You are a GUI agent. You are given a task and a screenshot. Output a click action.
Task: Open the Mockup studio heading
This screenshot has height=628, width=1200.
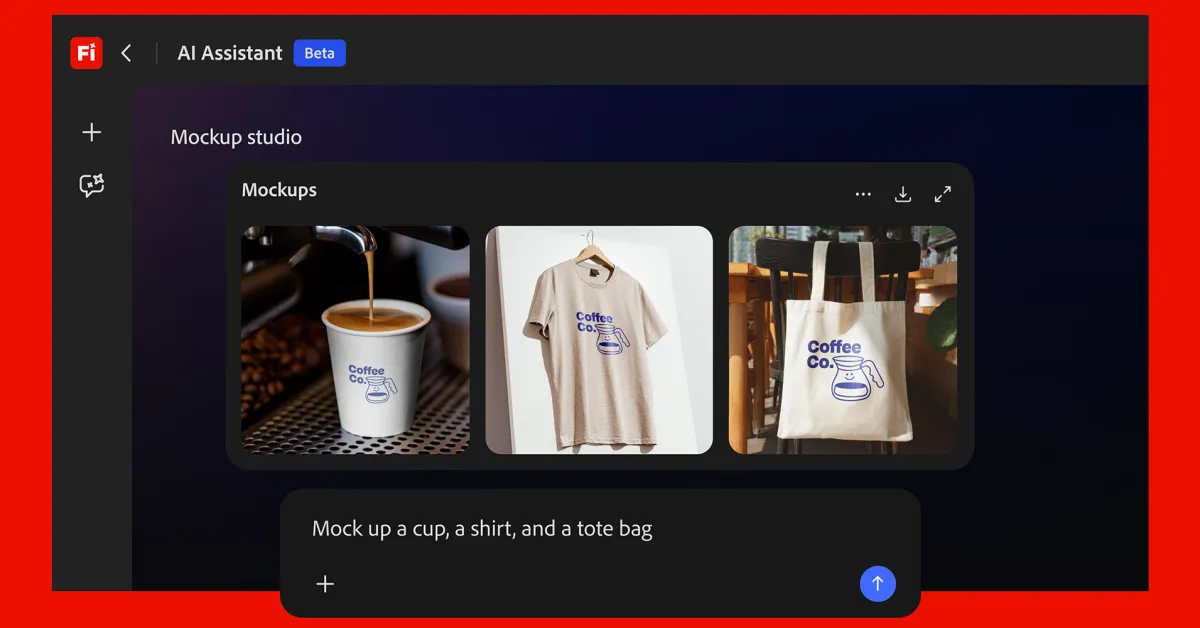[236, 137]
